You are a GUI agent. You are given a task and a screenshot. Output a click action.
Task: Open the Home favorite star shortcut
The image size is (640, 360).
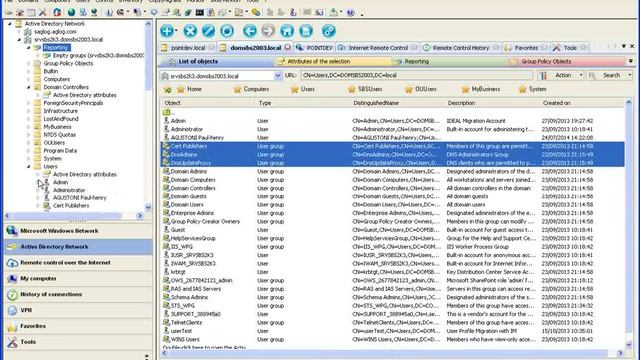[189, 89]
